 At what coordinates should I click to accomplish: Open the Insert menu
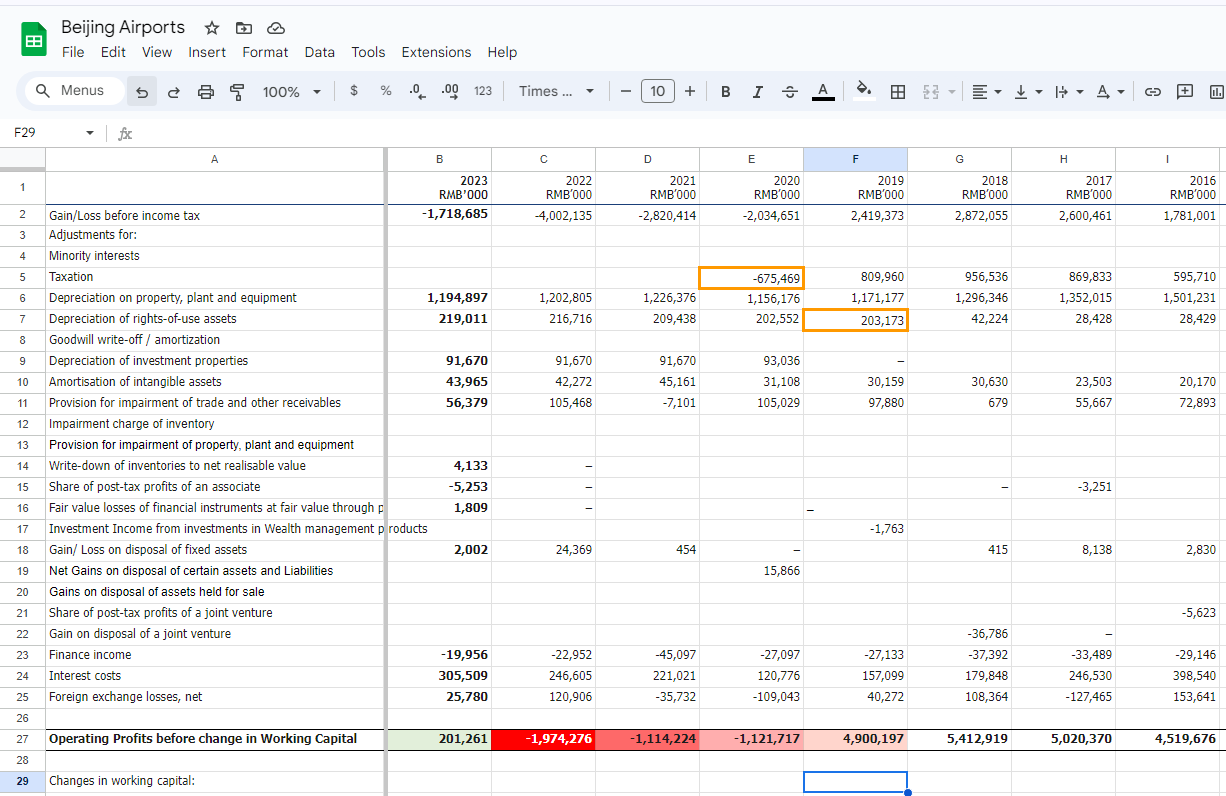point(207,52)
